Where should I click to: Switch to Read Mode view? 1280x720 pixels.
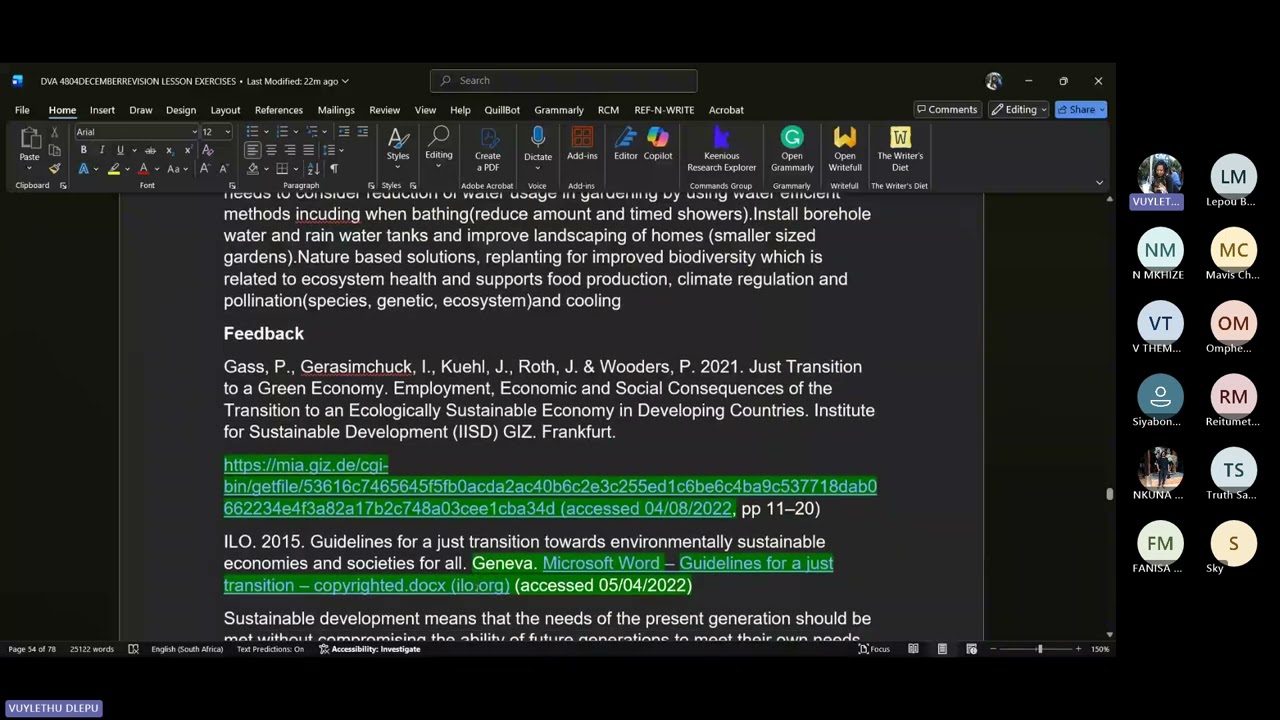[x=913, y=649]
